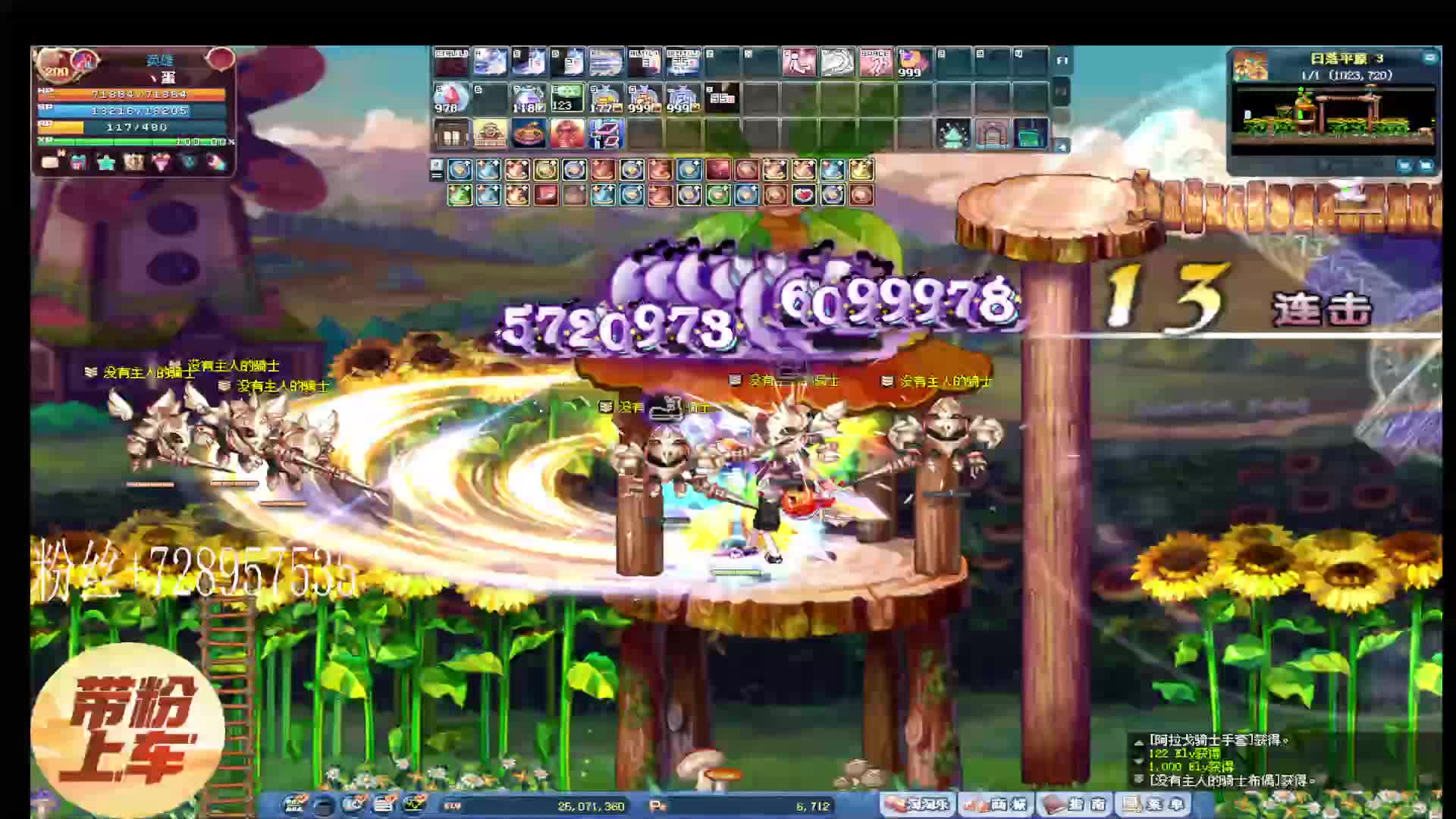The image size is (1456, 819).
Task: Open the green treasure chest quickslot icon
Action: click(x=1030, y=134)
